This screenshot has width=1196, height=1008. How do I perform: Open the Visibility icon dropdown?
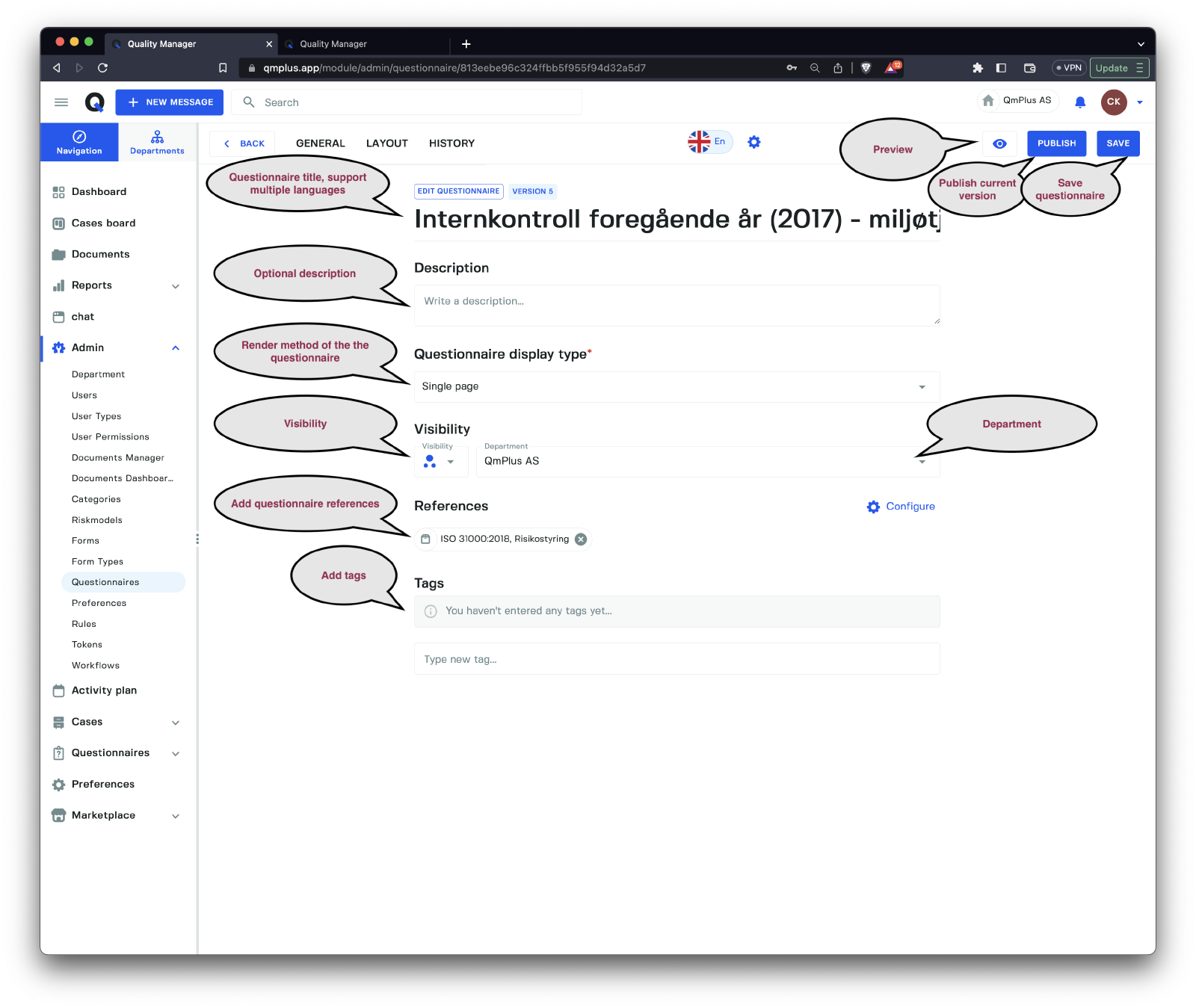point(440,462)
